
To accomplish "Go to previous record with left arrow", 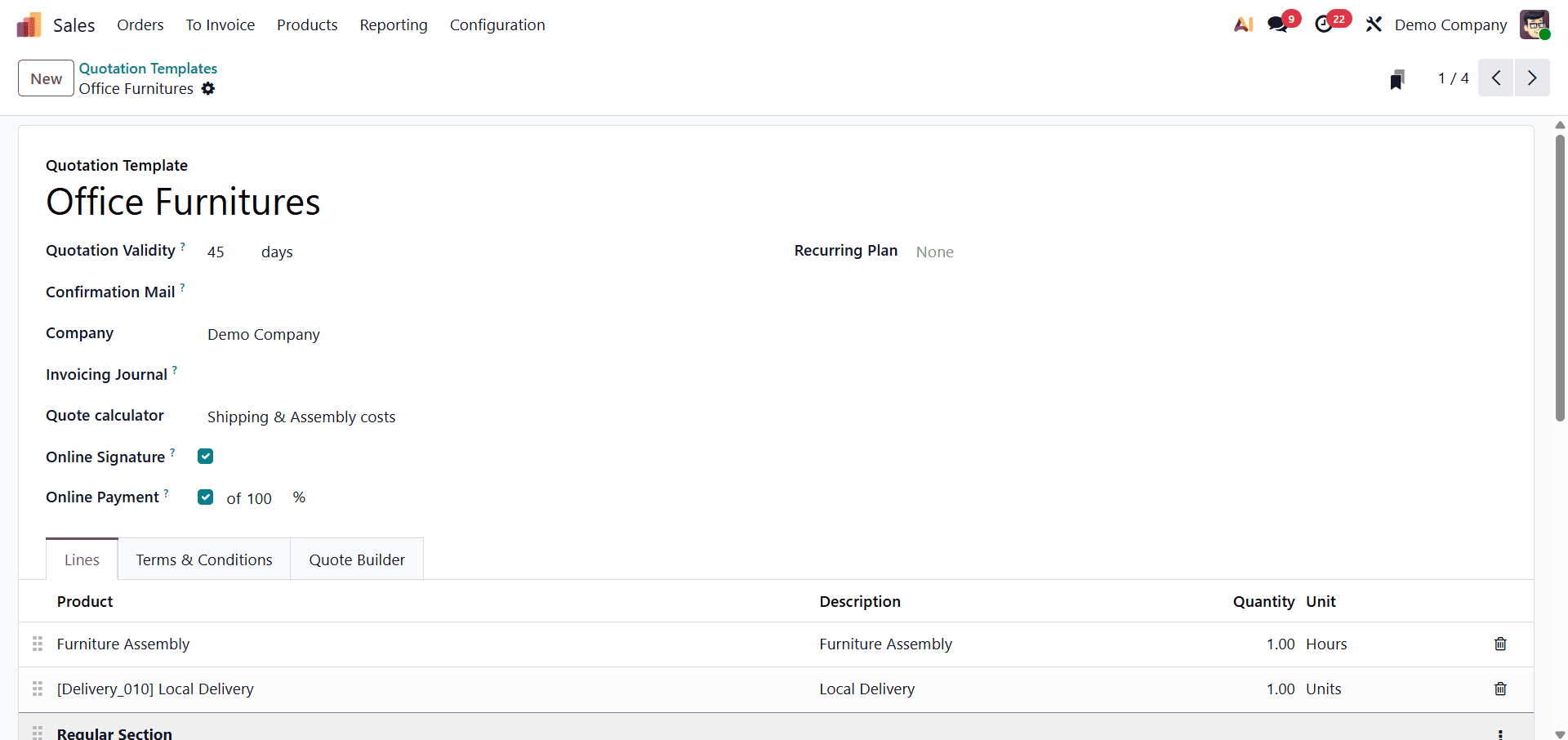I will point(1496,78).
